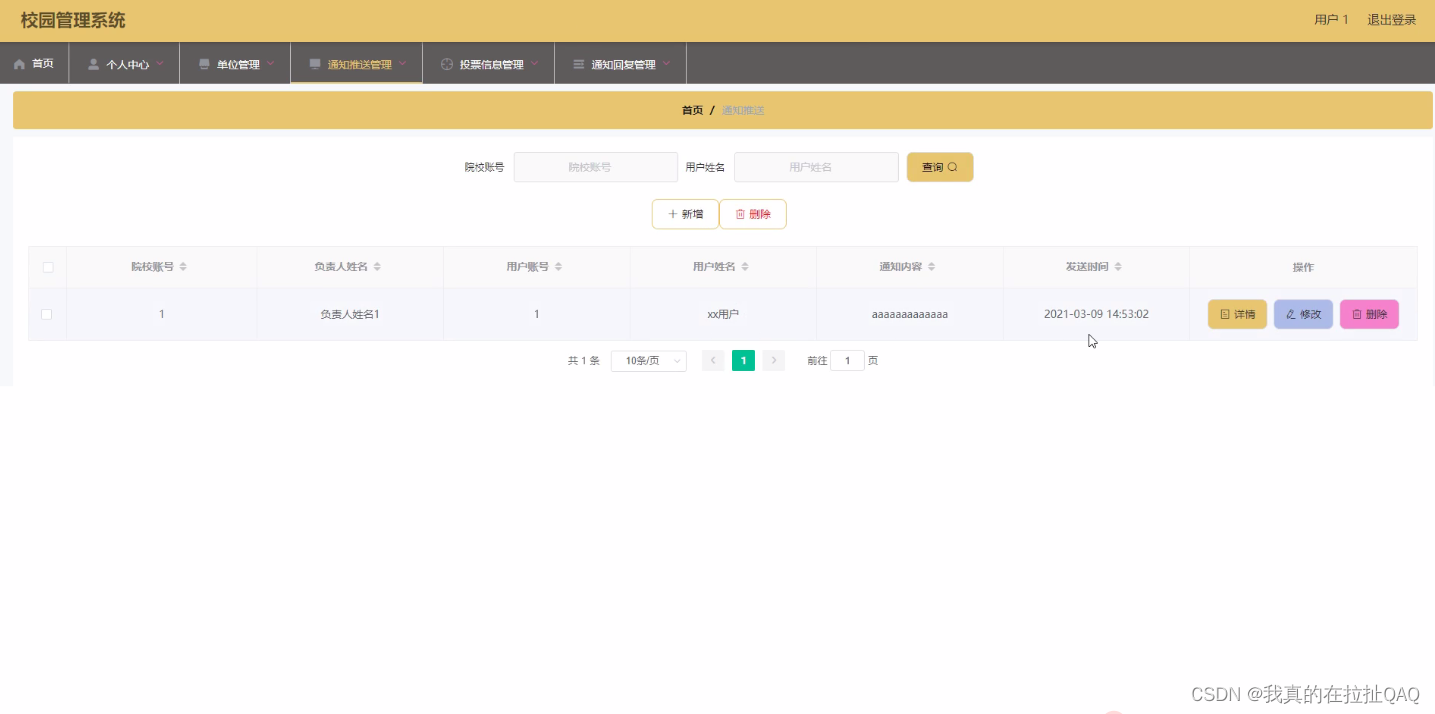Expand the 通知推送管理 menu arrow
This screenshot has width=1435, height=714.
tap(402, 63)
